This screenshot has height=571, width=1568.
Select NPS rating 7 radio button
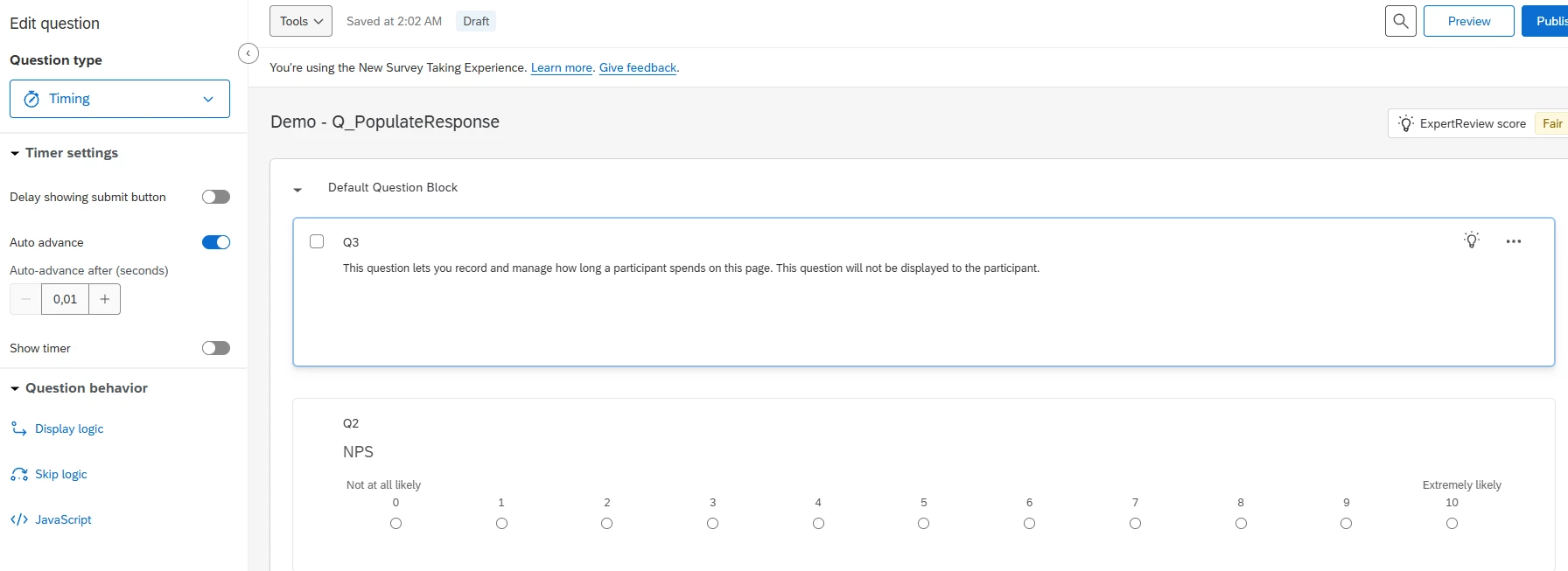(x=1135, y=523)
